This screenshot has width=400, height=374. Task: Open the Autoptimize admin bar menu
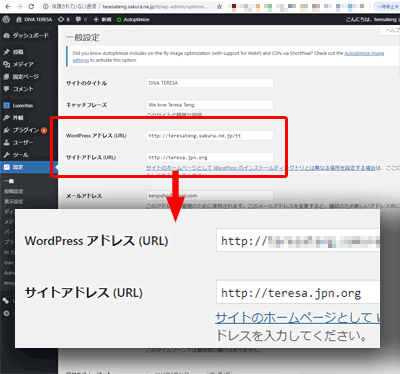coord(133,19)
